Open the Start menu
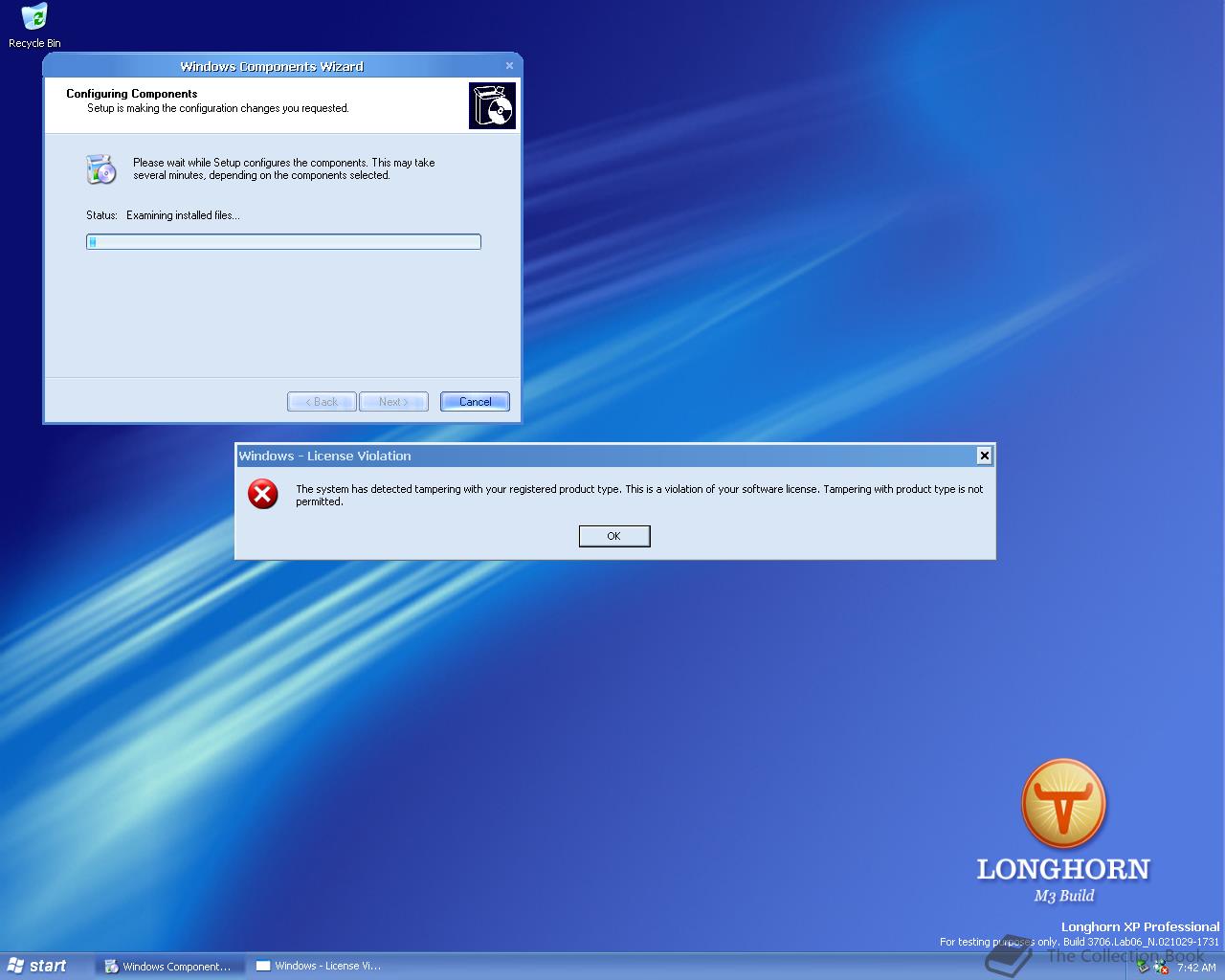Screen dimensions: 1225x980 pos(37,966)
